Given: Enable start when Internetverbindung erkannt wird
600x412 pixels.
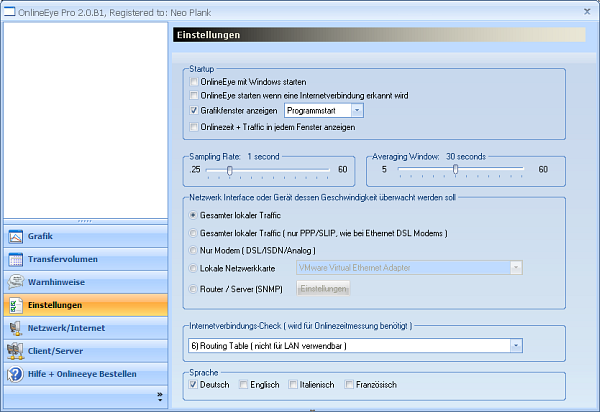Looking at the screenshot, I should tap(194, 95).
